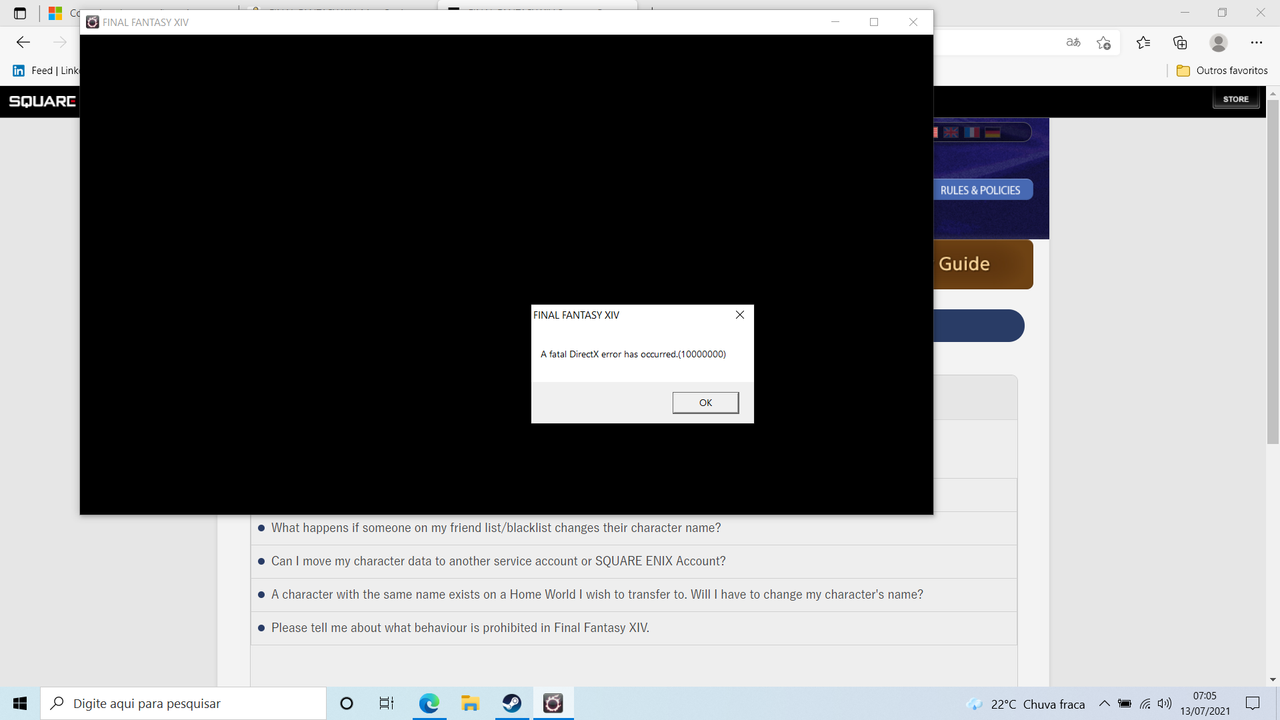Open the Edge Favorites list icon
This screenshot has height=720, width=1280.
coord(1143,42)
